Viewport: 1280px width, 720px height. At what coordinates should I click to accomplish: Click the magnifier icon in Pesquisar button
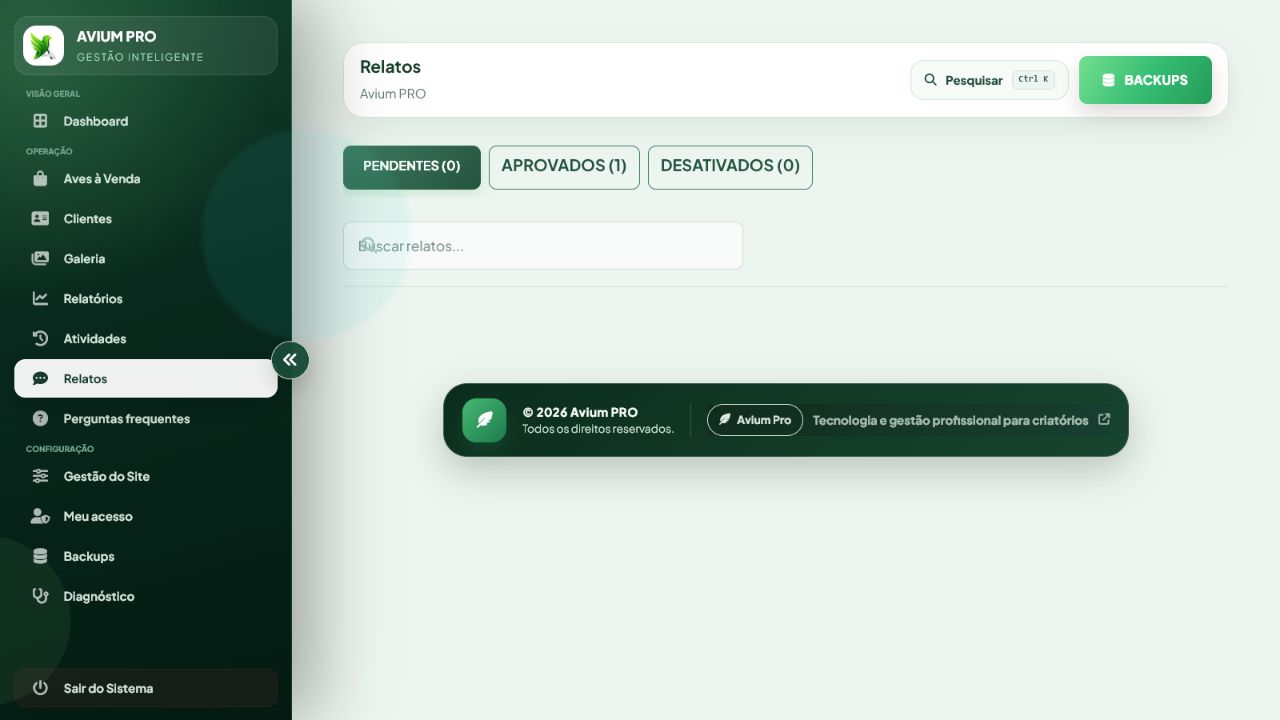coord(930,80)
